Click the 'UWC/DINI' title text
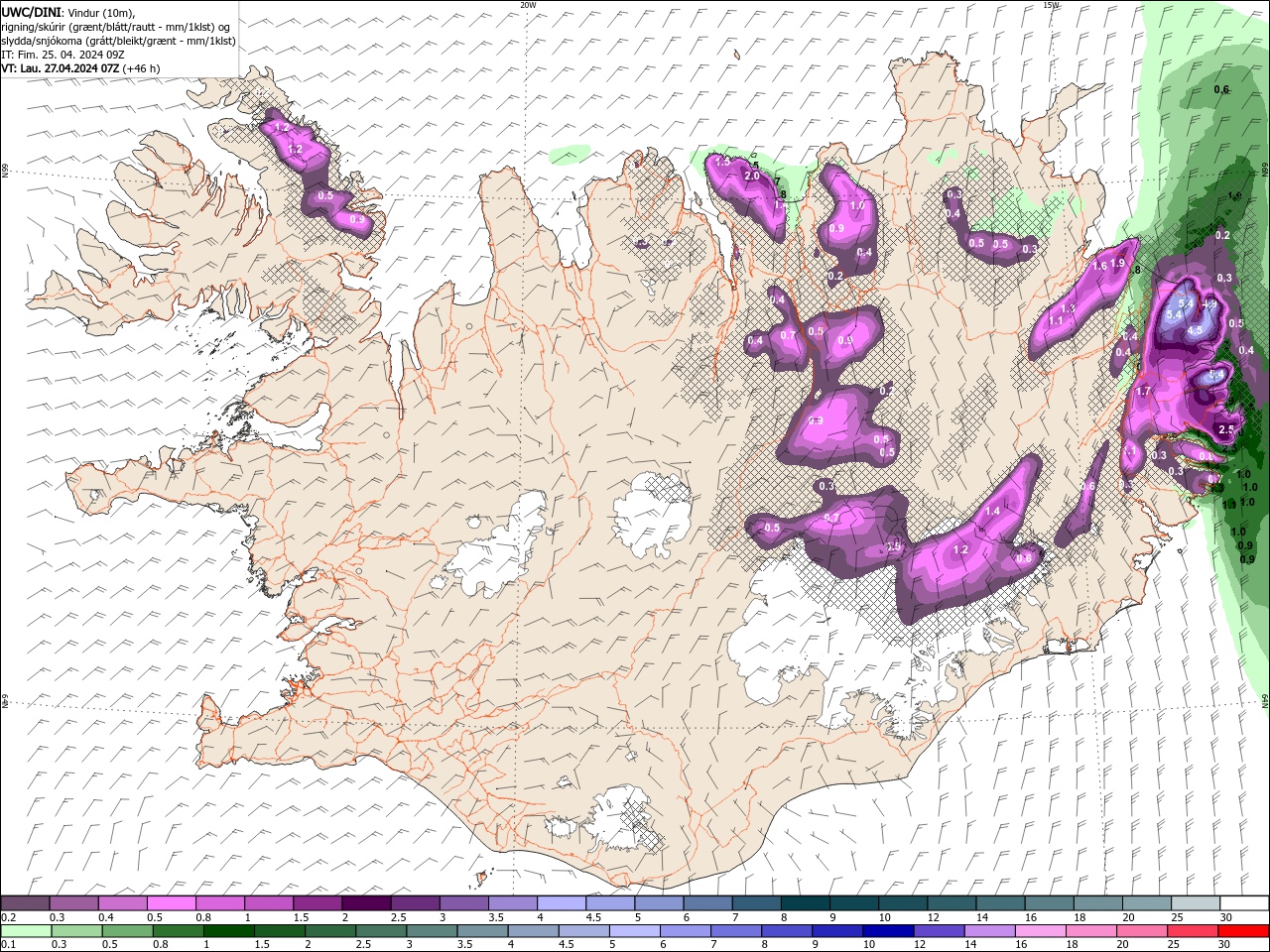The height and width of the screenshot is (952, 1270). pyautogui.click(x=32, y=11)
